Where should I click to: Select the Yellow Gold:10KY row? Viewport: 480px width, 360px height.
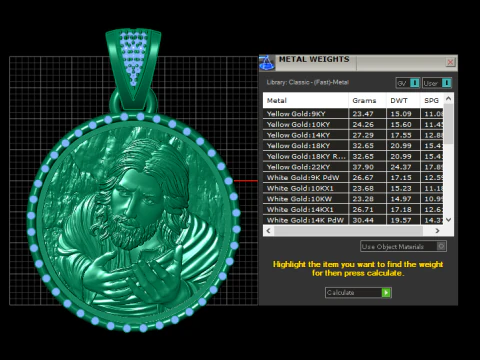[x=353, y=124]
